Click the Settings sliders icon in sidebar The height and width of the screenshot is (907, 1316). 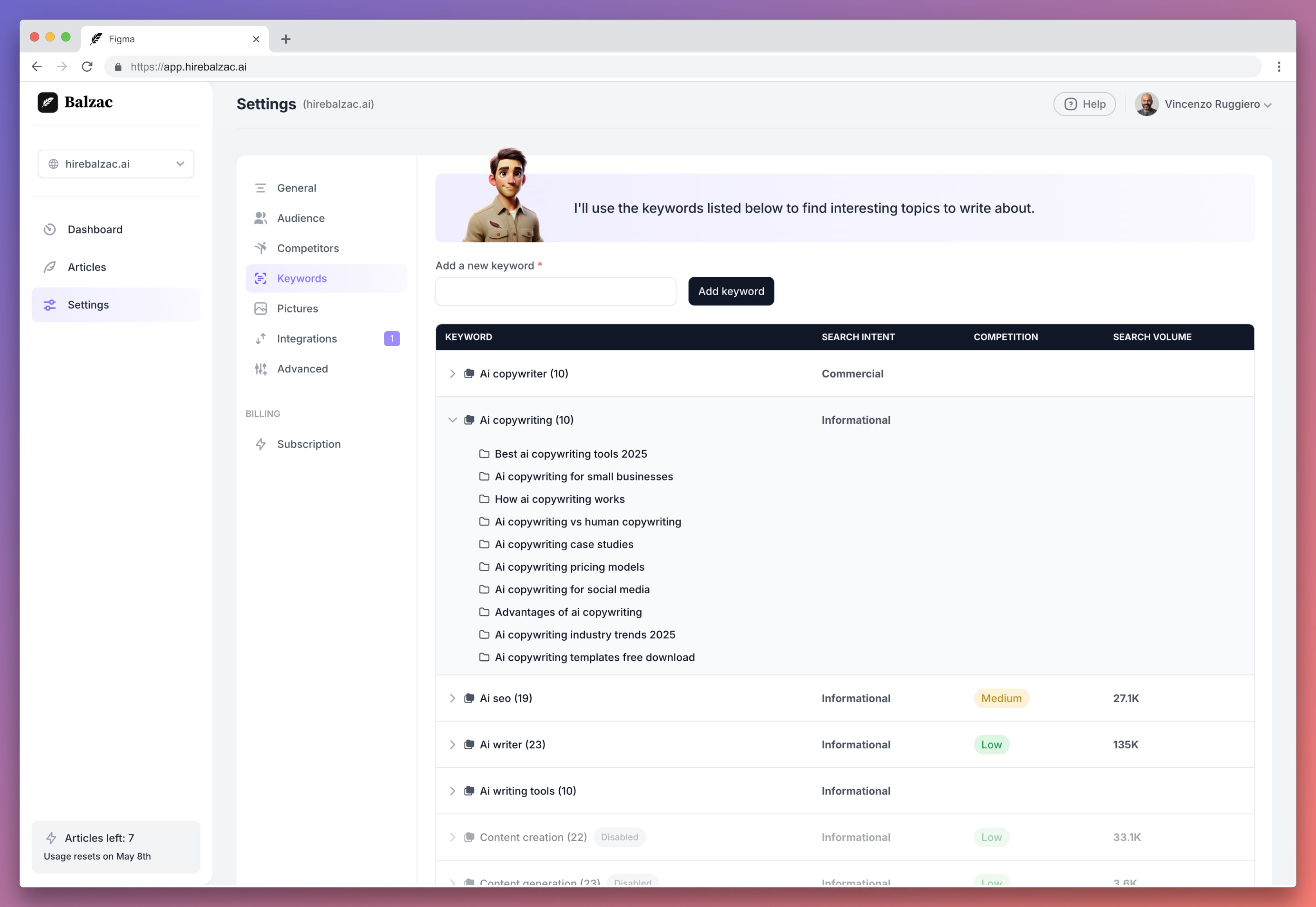coord(50,305)
